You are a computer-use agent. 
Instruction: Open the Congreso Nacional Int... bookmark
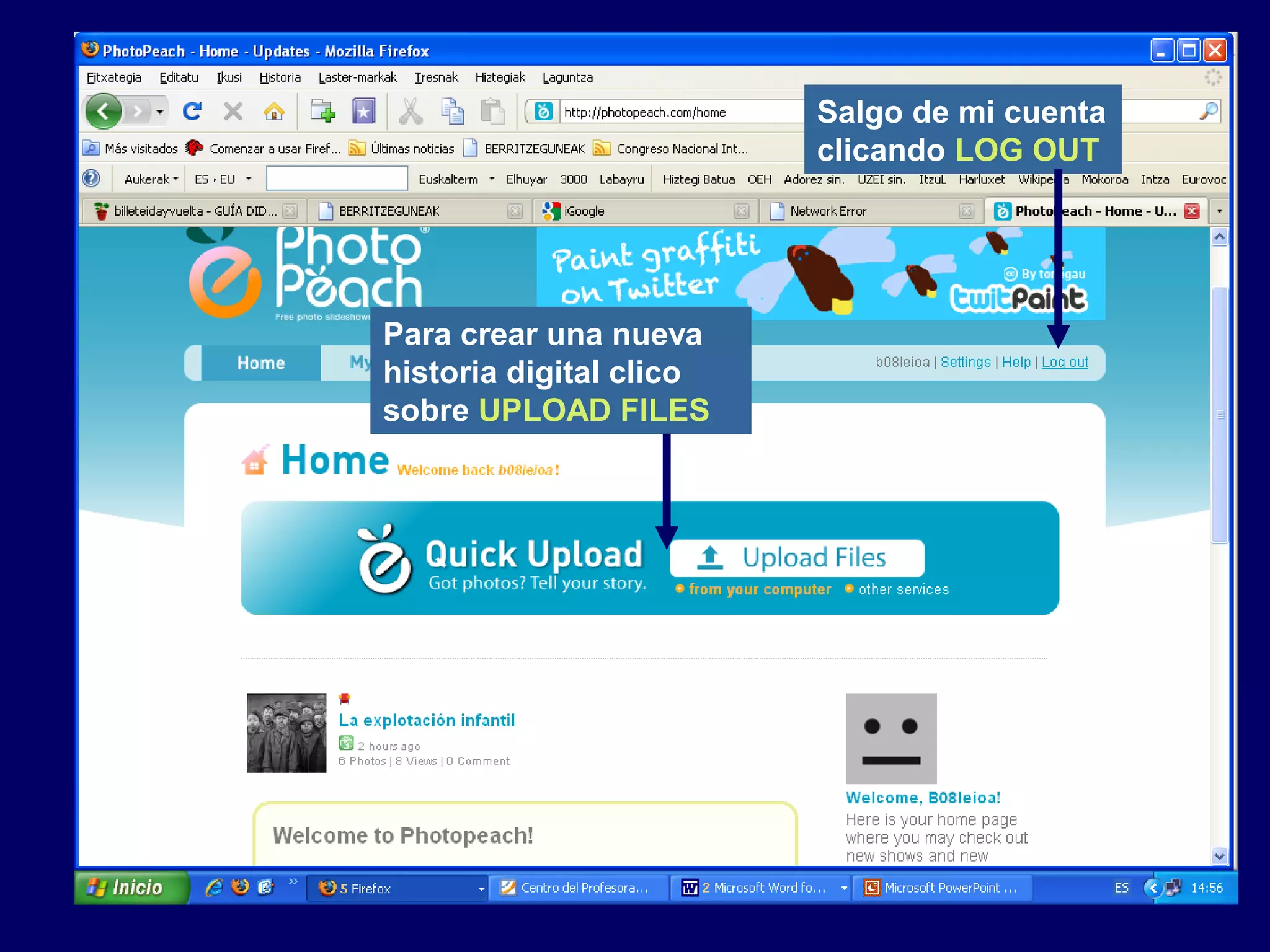(670, 149)
